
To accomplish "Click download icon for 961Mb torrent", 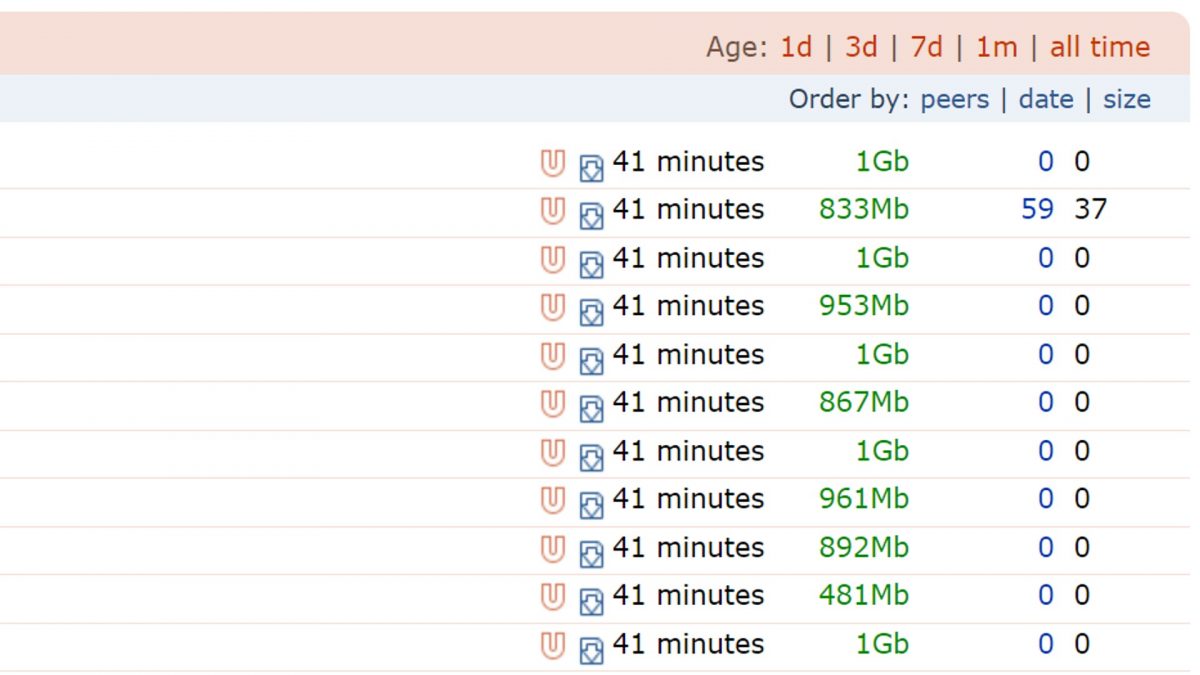I will (591, 503).
